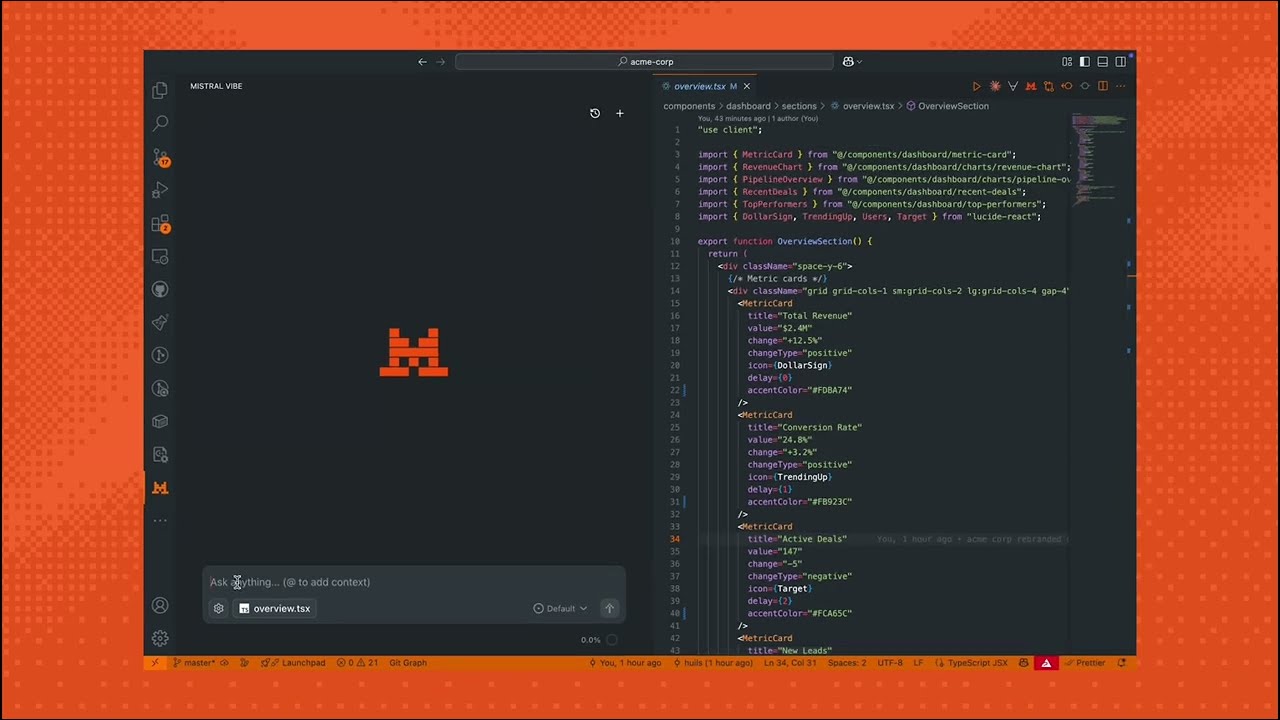Open the Default mode dropdown in the chat box
Image resolution: width=1280 pixels, height=720 pixels.
click(560, 608)
